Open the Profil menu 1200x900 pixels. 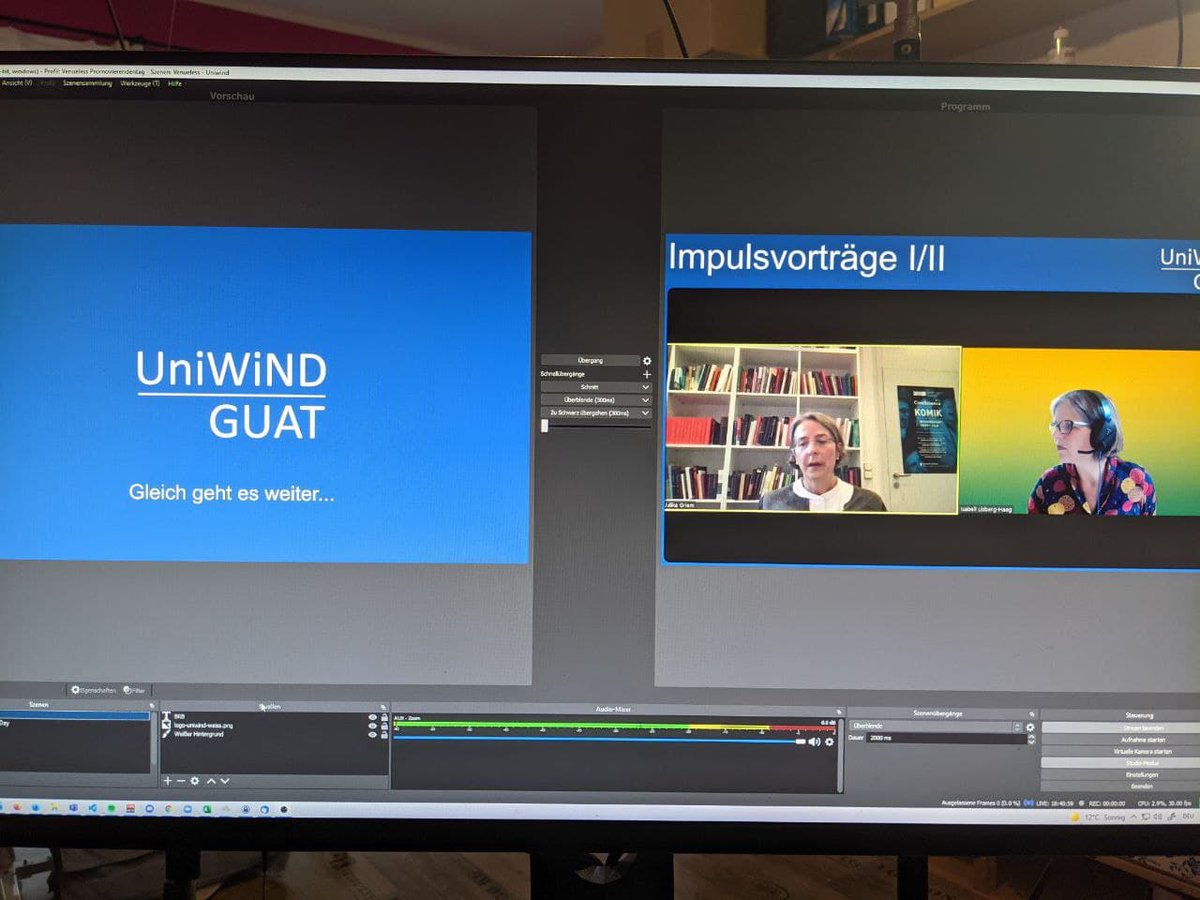[x=48, y=83]
